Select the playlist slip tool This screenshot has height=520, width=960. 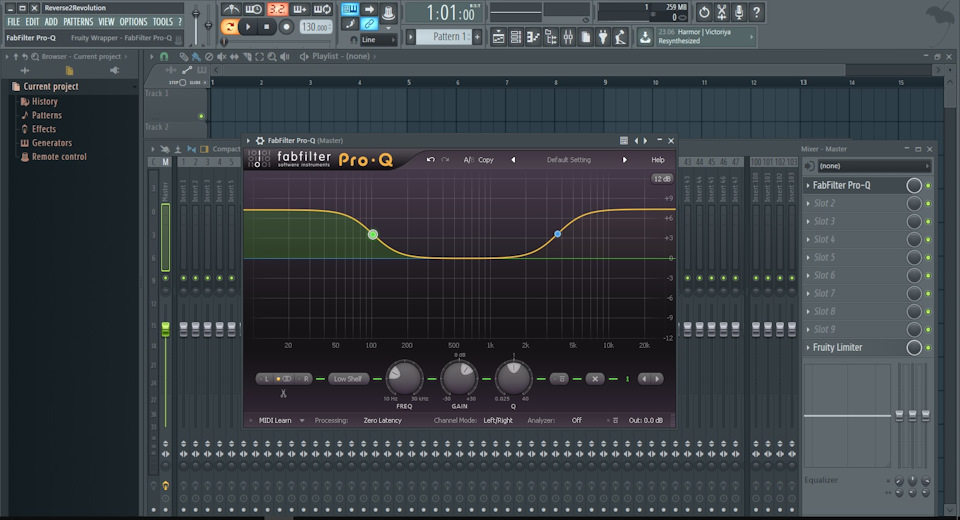point(234,56)
